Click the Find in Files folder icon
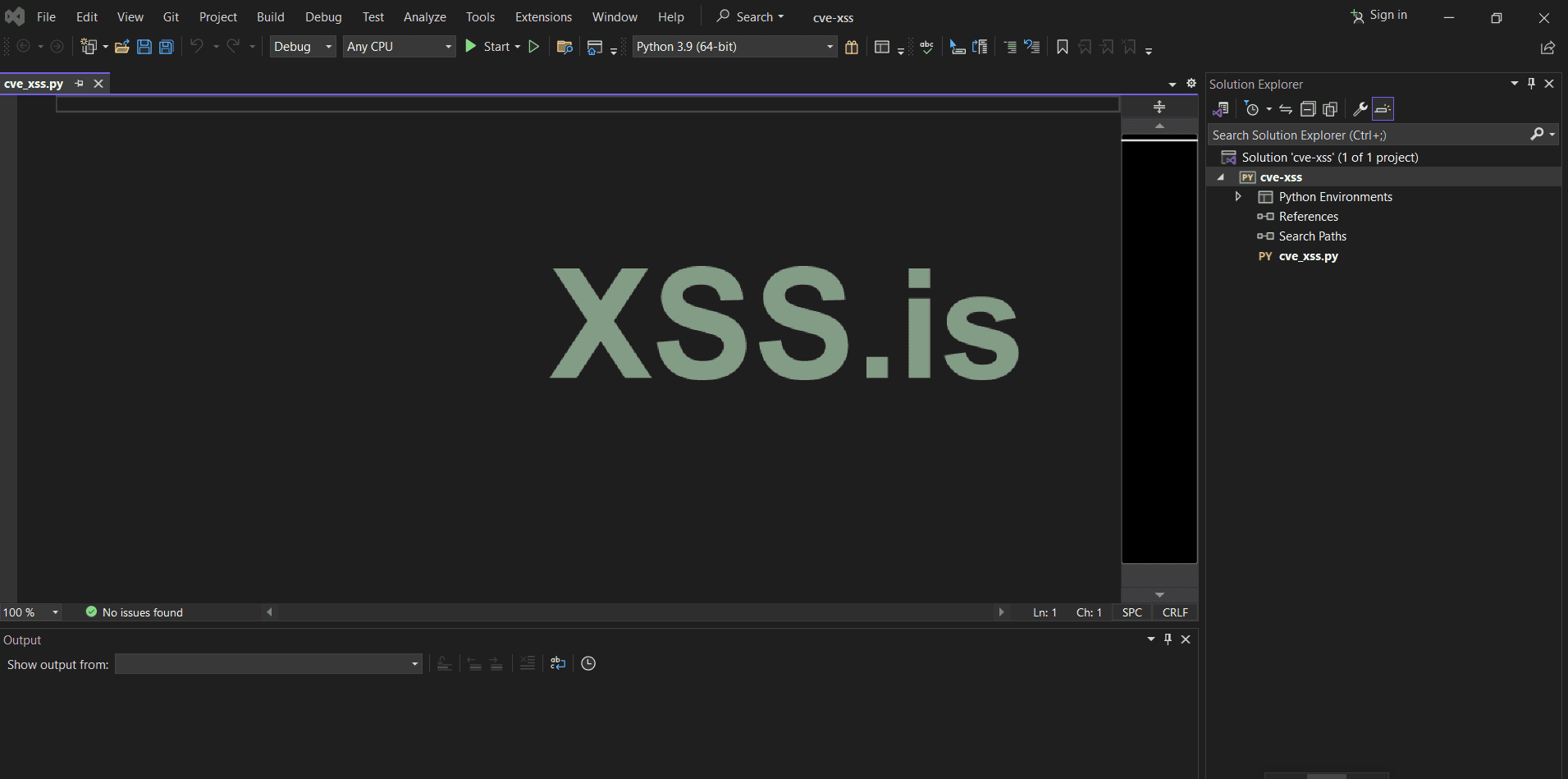The image size is (1568, 779). click(x=564, y=47)
